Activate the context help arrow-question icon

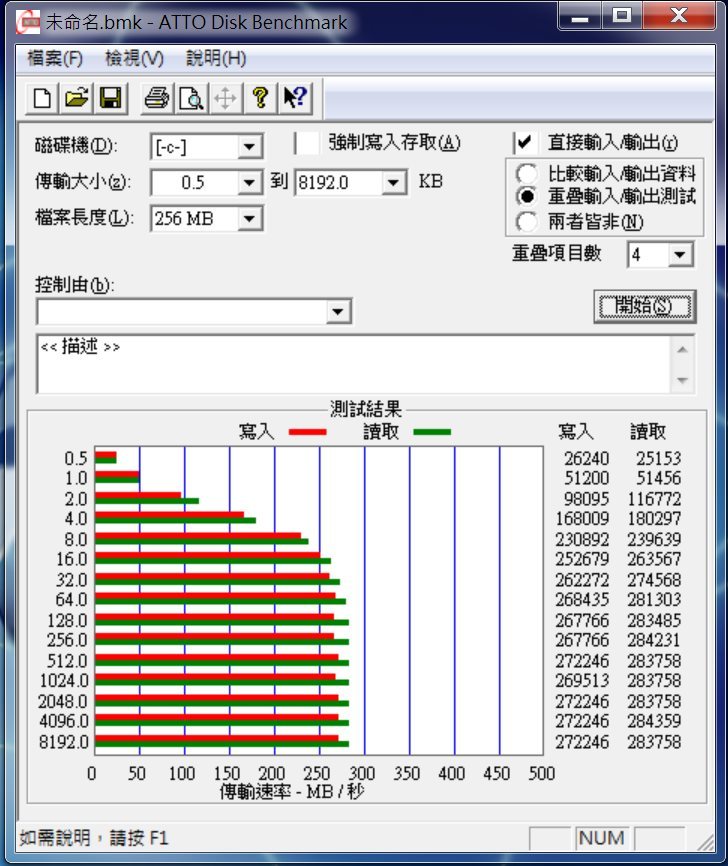click(x=295, y=98)
